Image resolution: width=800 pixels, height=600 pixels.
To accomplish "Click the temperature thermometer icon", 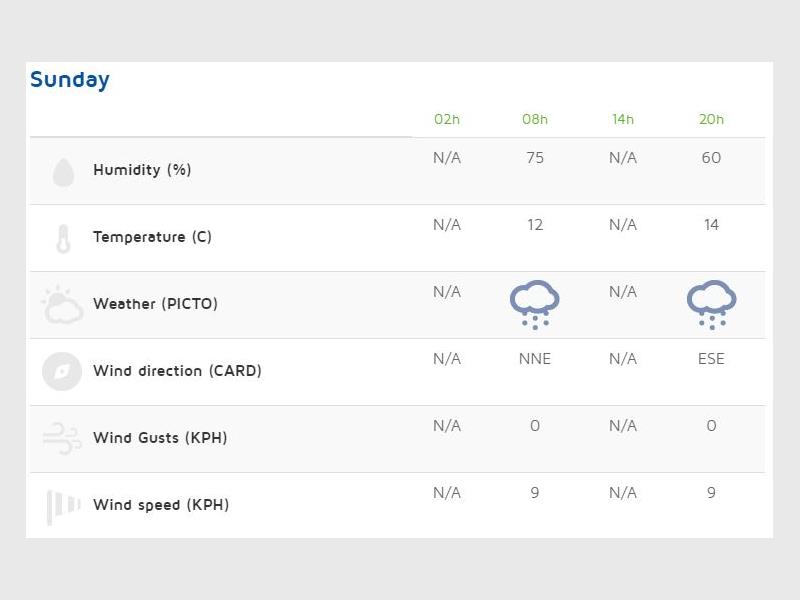I will tap(63, 239).
